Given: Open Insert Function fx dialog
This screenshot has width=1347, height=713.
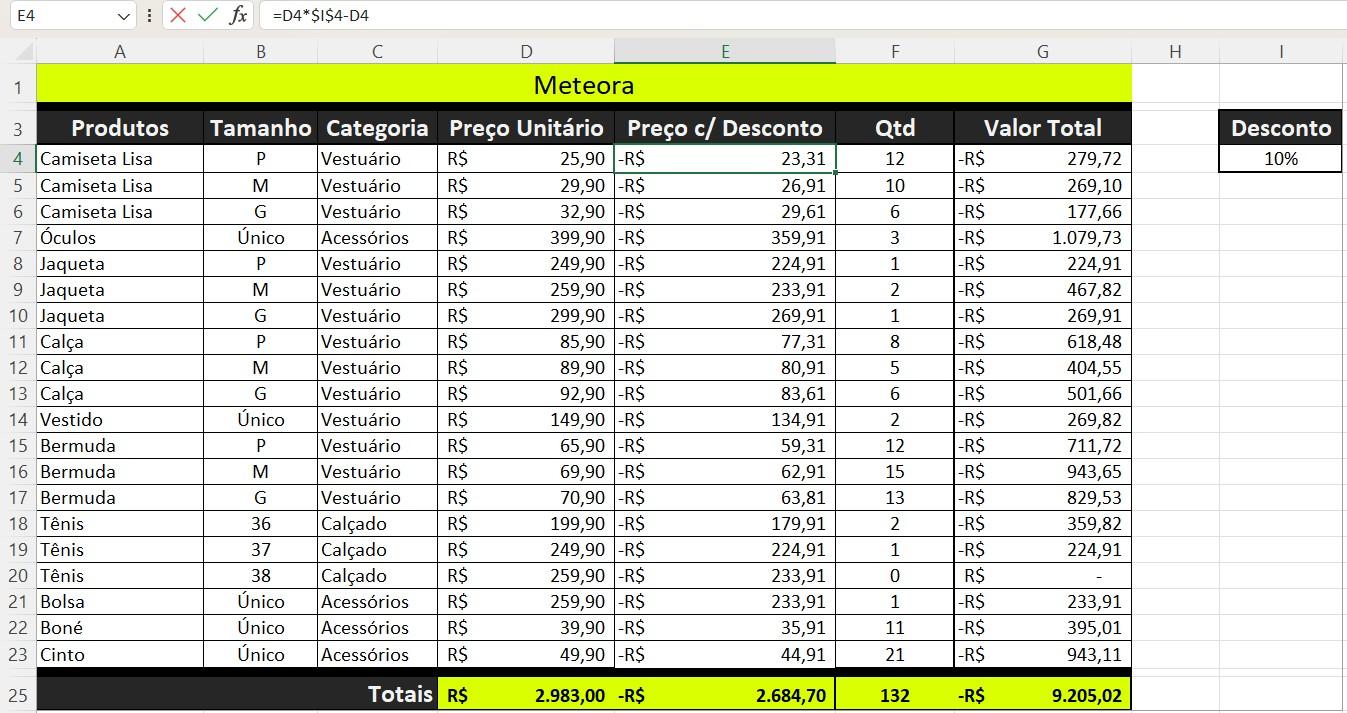Looking at the screenshot, I should [238, 15].
